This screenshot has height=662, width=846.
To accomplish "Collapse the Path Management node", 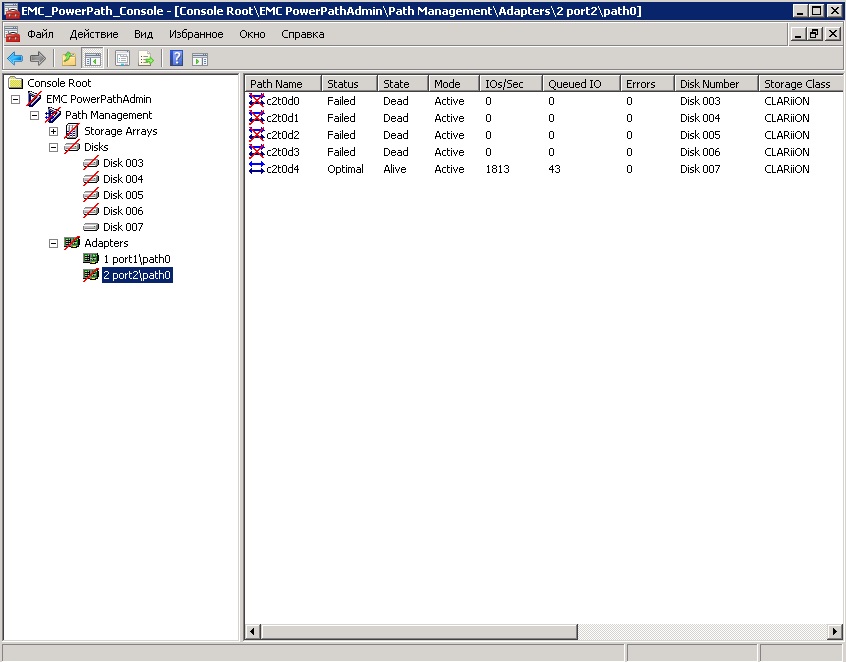I will tap(35, 115).
